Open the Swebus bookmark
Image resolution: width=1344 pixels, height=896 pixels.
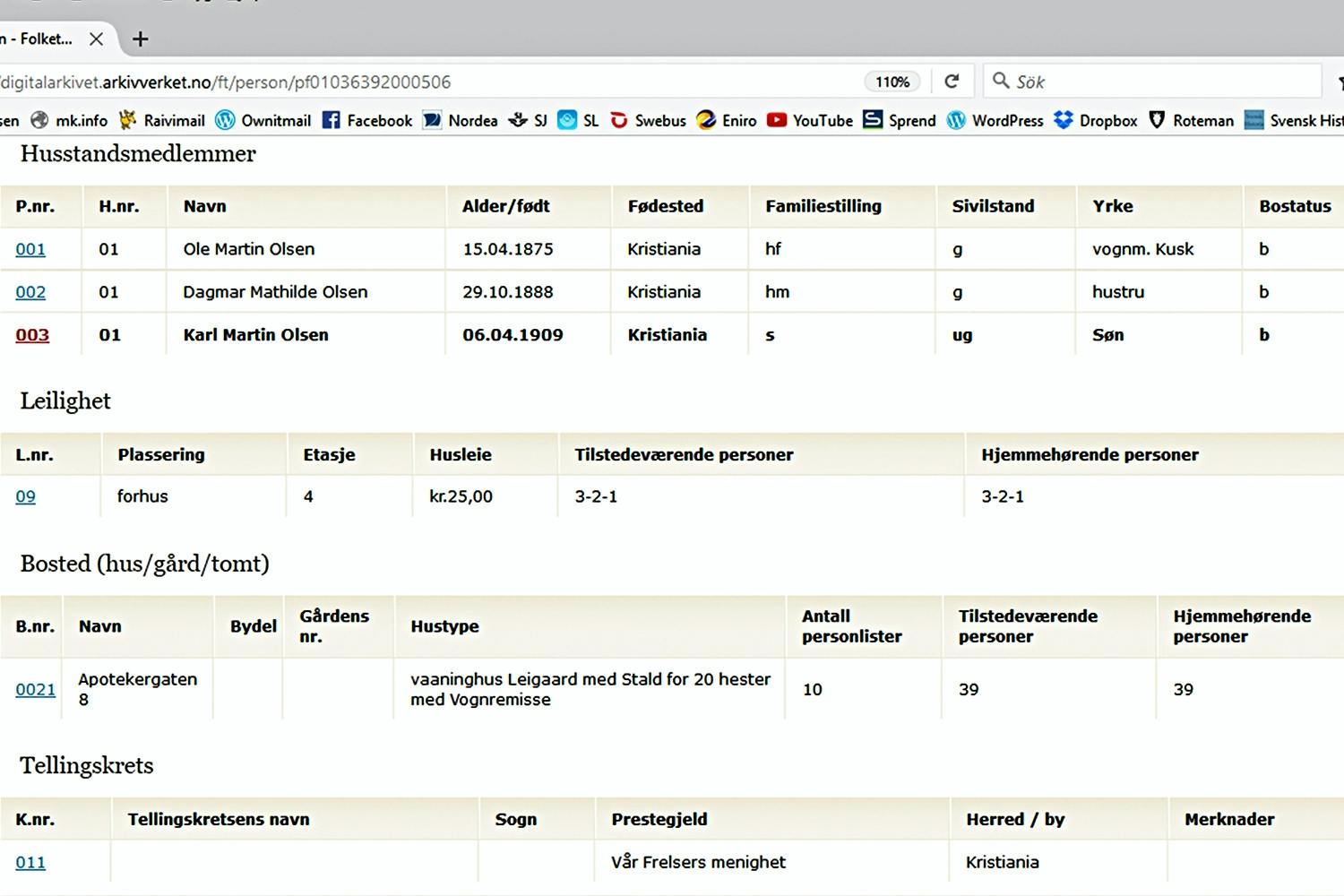[648, 120]
